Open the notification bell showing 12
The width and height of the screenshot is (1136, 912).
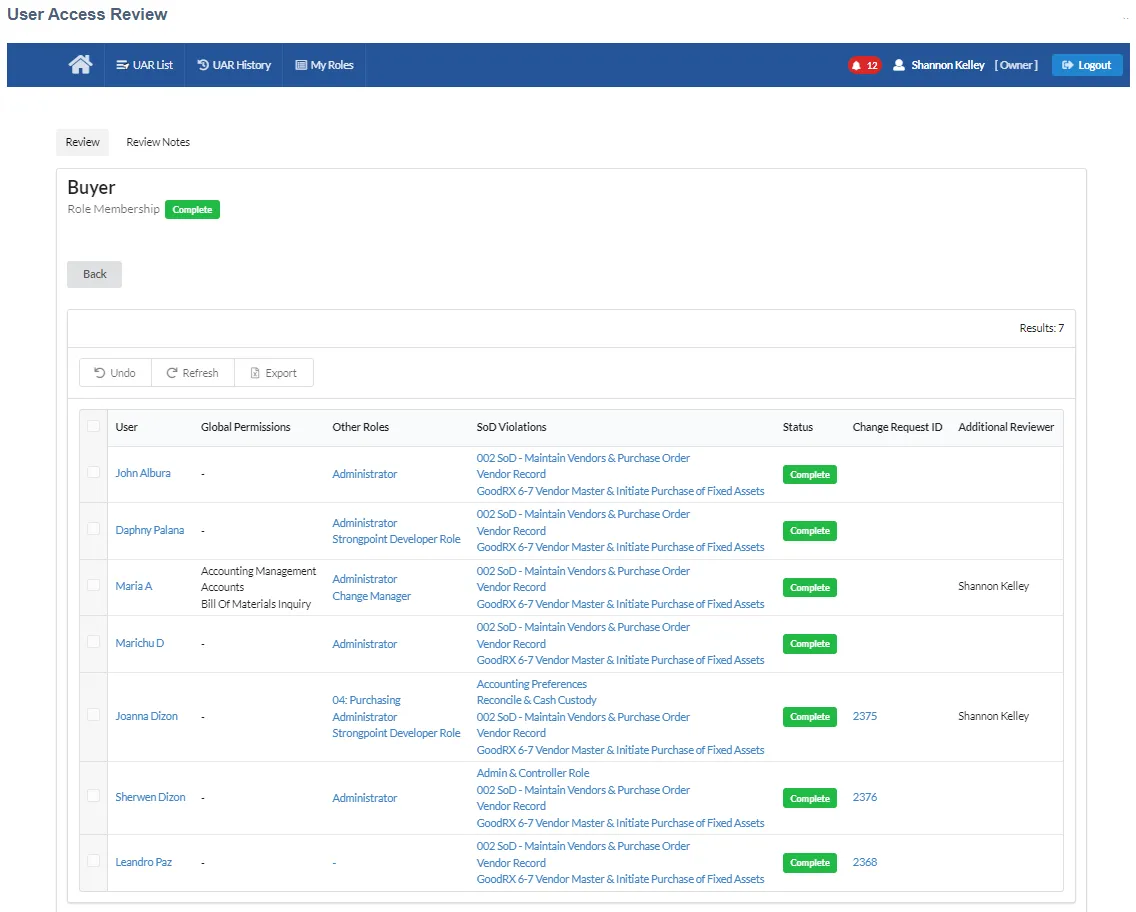tap(864, 65)
